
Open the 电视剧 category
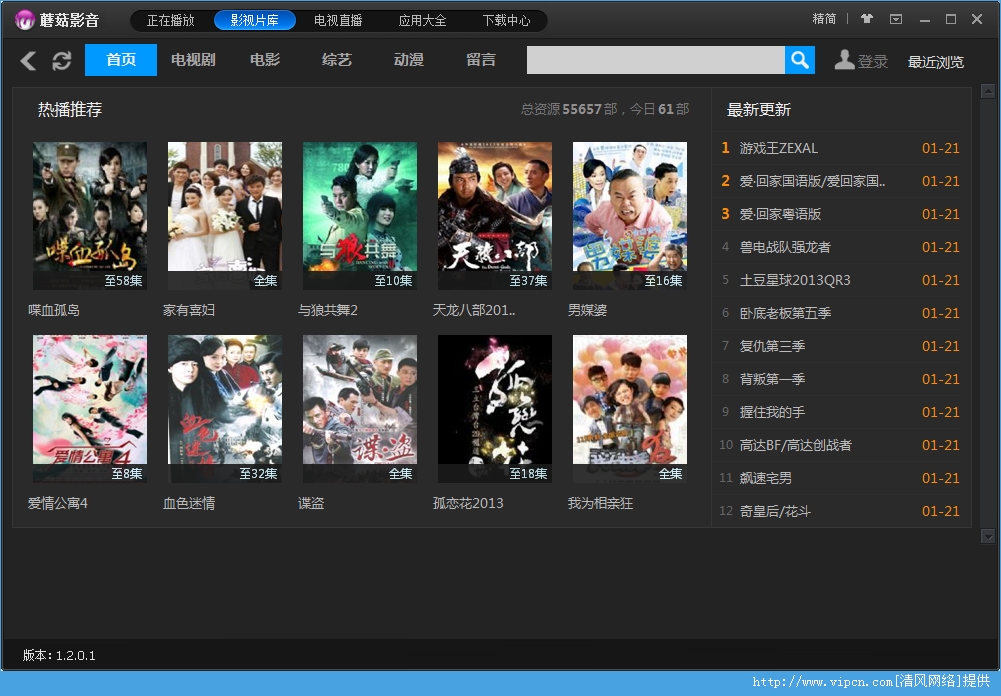(x=192, y=60)
